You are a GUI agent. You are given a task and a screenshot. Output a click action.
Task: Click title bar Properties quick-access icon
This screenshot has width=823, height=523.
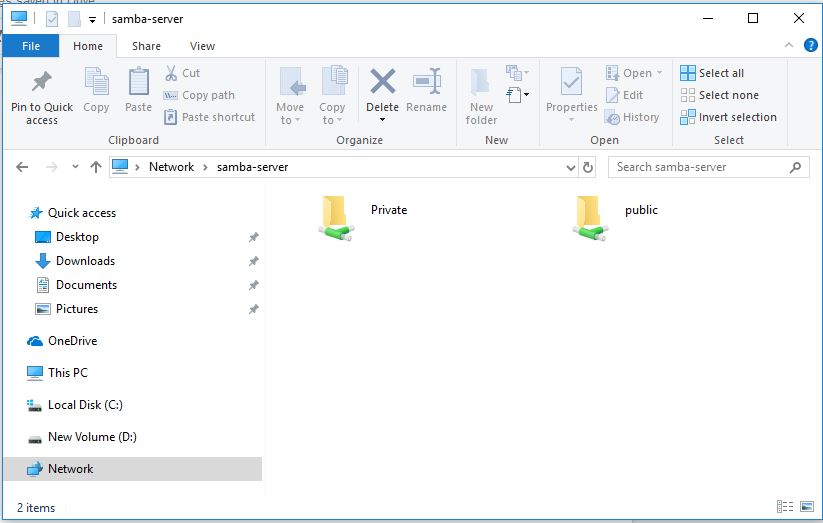[x=52, y=19]
